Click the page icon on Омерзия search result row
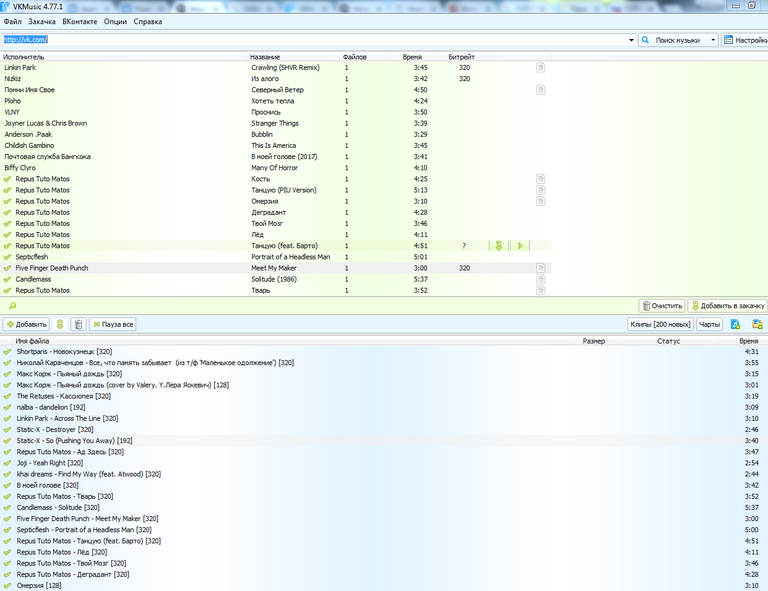768x591 pixels. 541,201
